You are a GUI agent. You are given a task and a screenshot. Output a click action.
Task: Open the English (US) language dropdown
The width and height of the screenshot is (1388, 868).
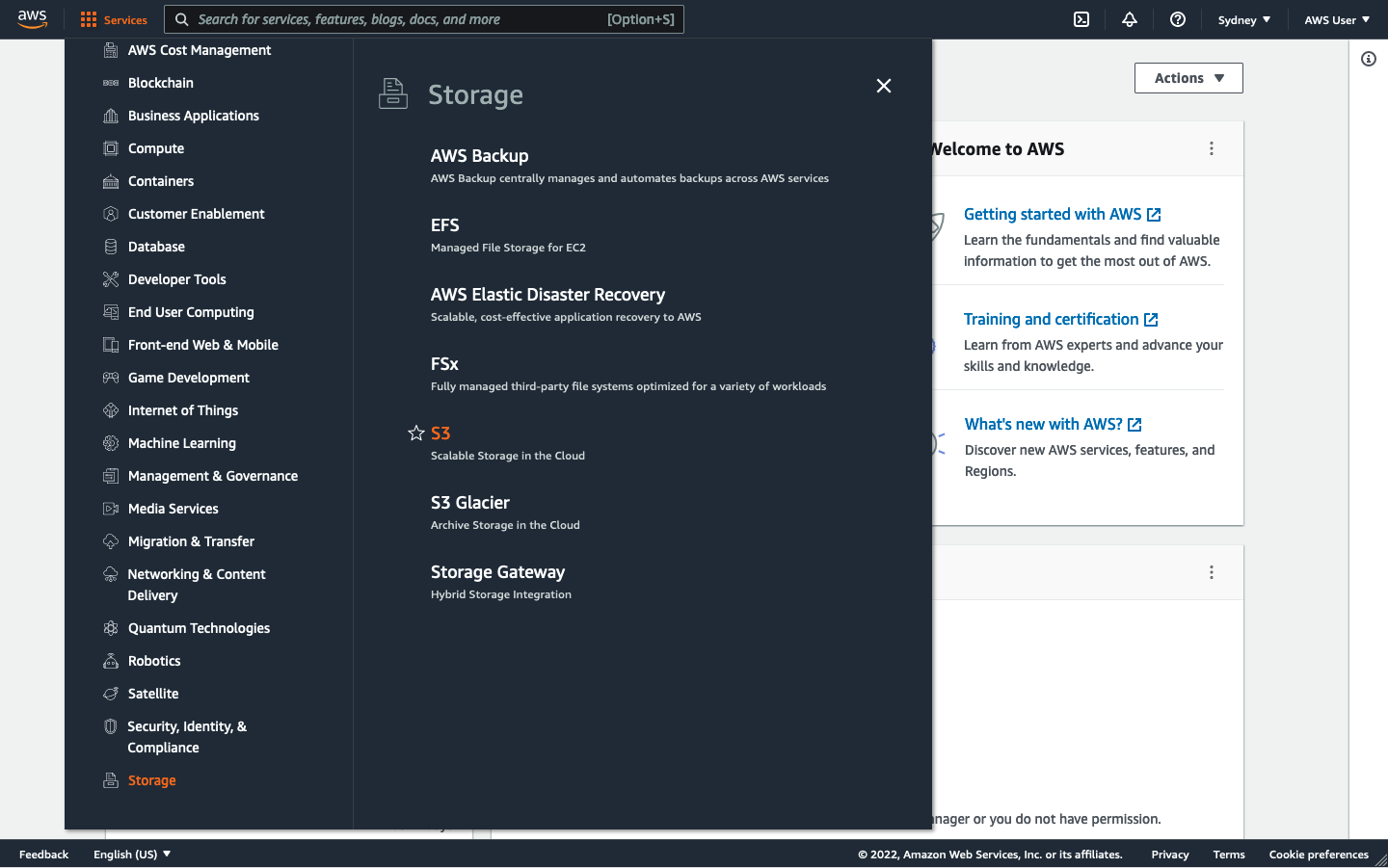[x=131, y=854]
